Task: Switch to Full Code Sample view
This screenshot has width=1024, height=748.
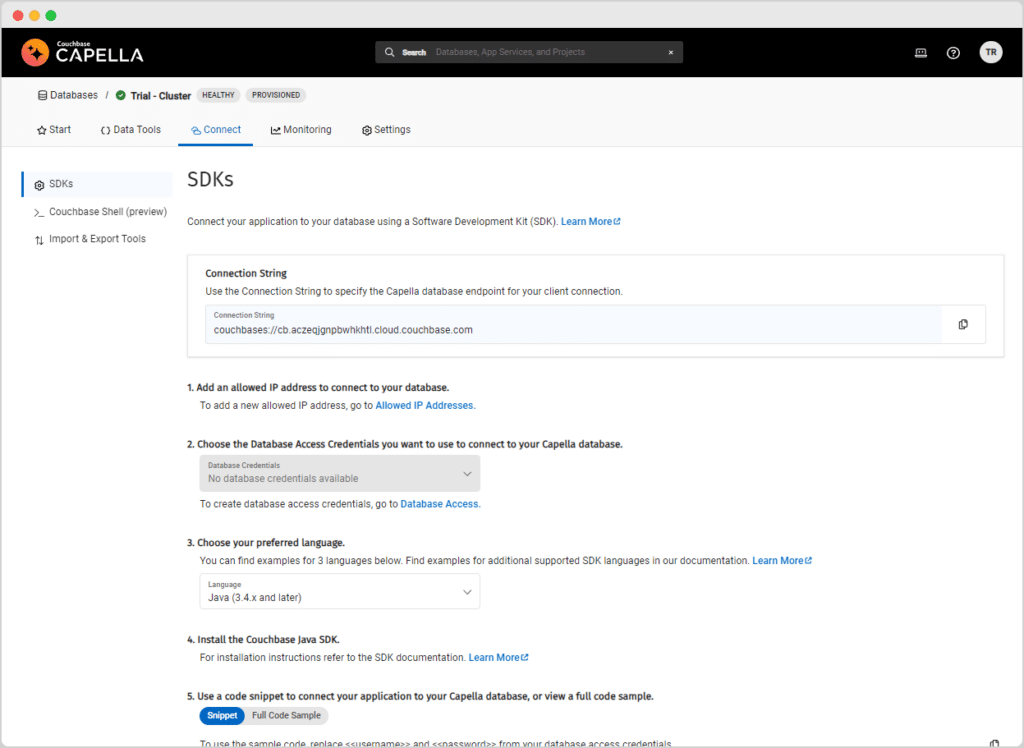Action: (x=287, y=715)
